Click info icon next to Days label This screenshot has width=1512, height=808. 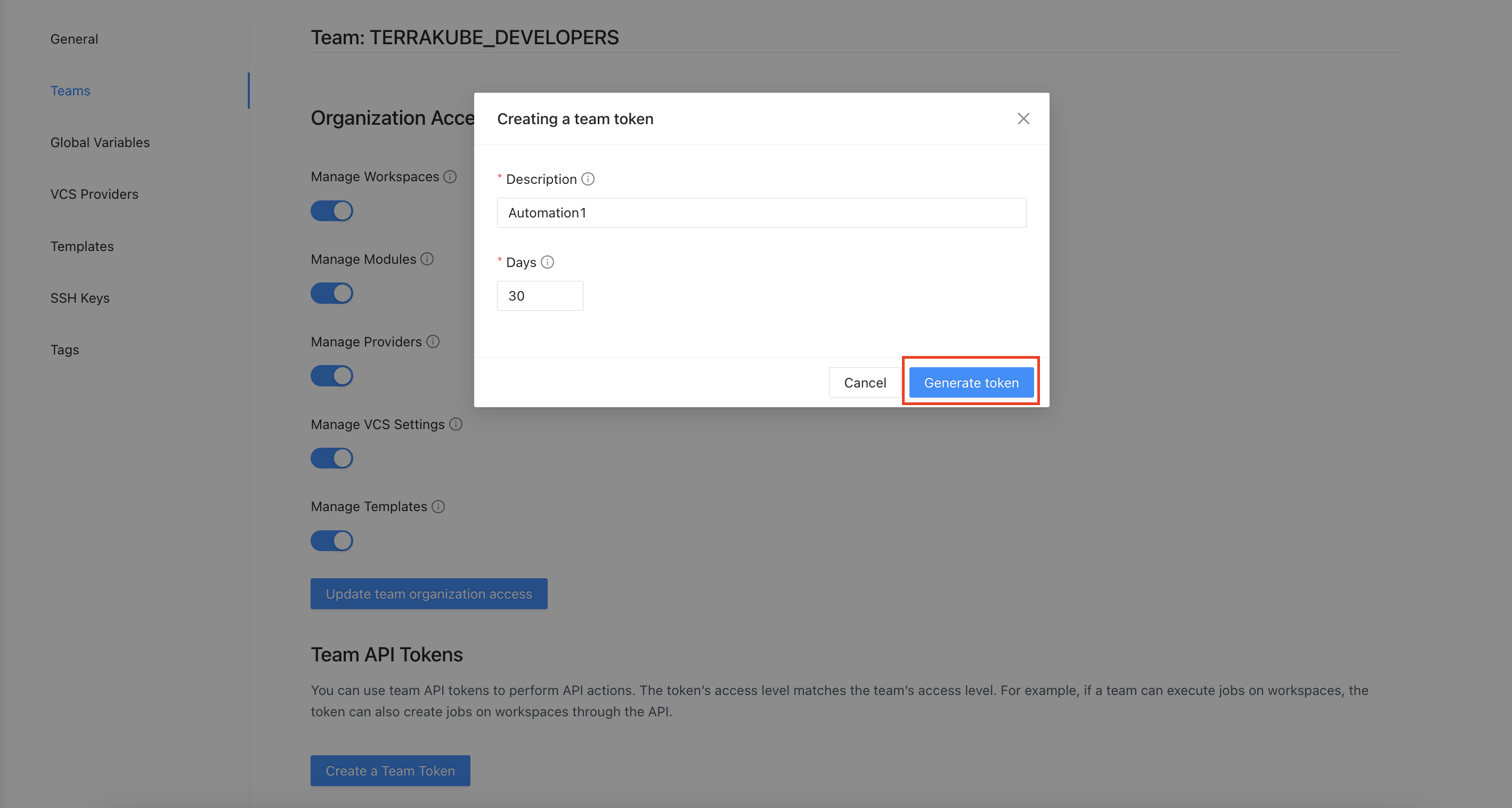[547, 262]
